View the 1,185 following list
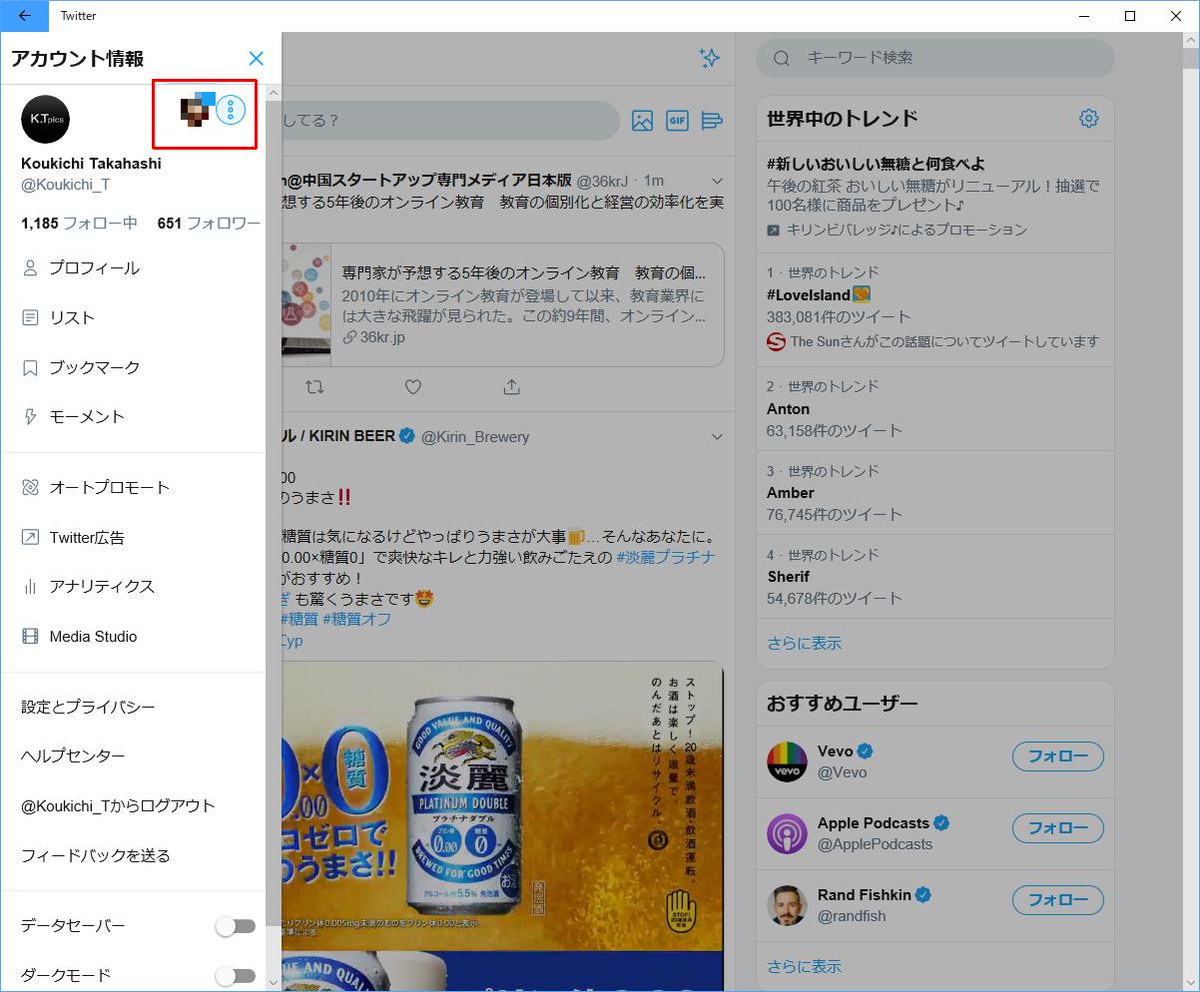Image resolution: width=1200 pixels, height=992 pixels. (x=79, y=223)
